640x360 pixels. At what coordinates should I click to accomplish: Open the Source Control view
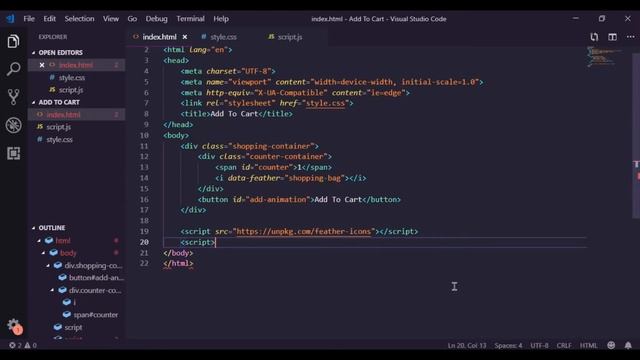pyautogui.click(x=13, y=97)
